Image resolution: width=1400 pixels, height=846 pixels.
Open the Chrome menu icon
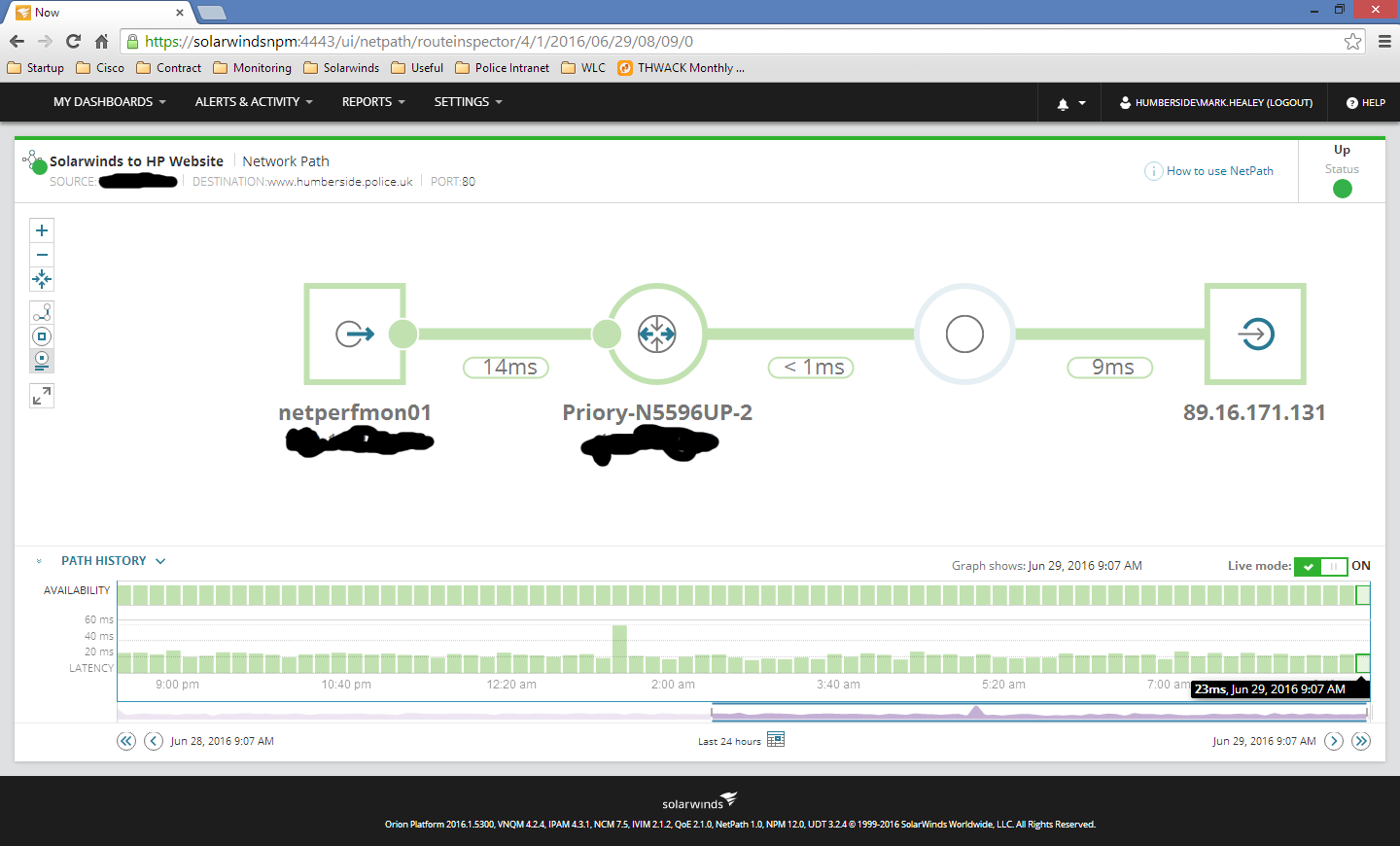click(1384, 41)
